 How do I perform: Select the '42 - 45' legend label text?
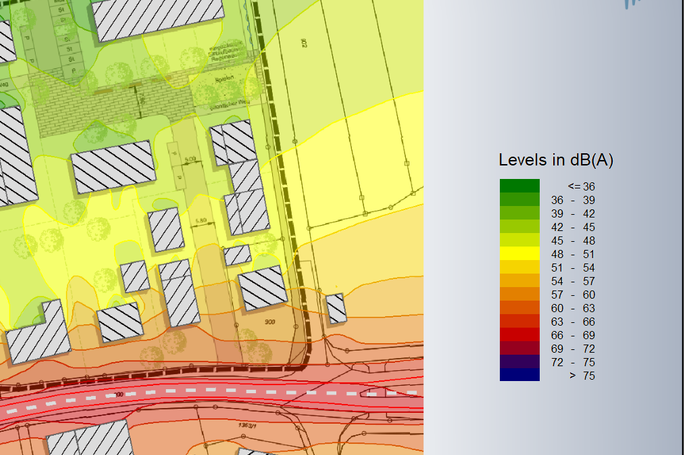[x=573, y=227]
